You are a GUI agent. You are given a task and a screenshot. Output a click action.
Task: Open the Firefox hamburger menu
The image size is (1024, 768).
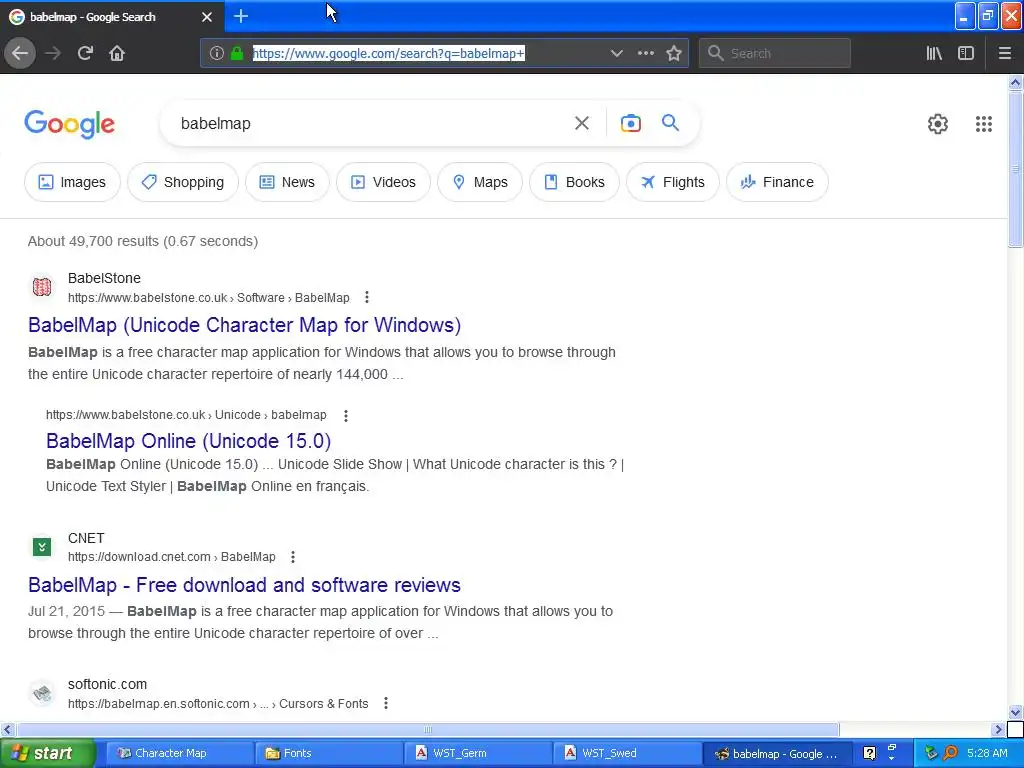pyautogui.click(x=1004, y=53)
